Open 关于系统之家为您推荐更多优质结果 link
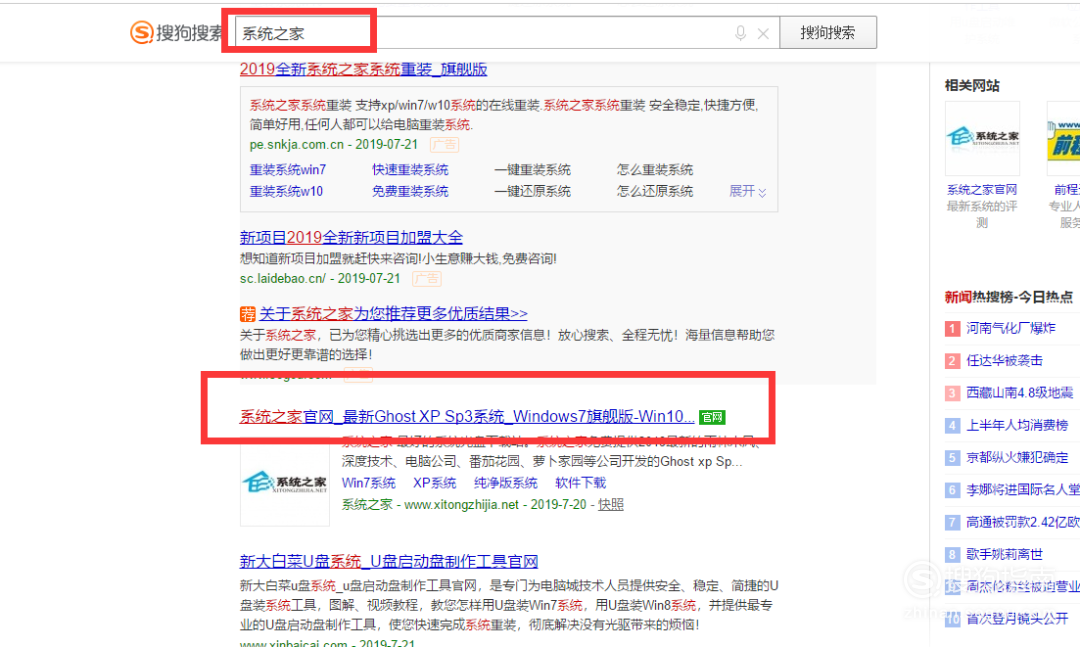 click(393, 314)
